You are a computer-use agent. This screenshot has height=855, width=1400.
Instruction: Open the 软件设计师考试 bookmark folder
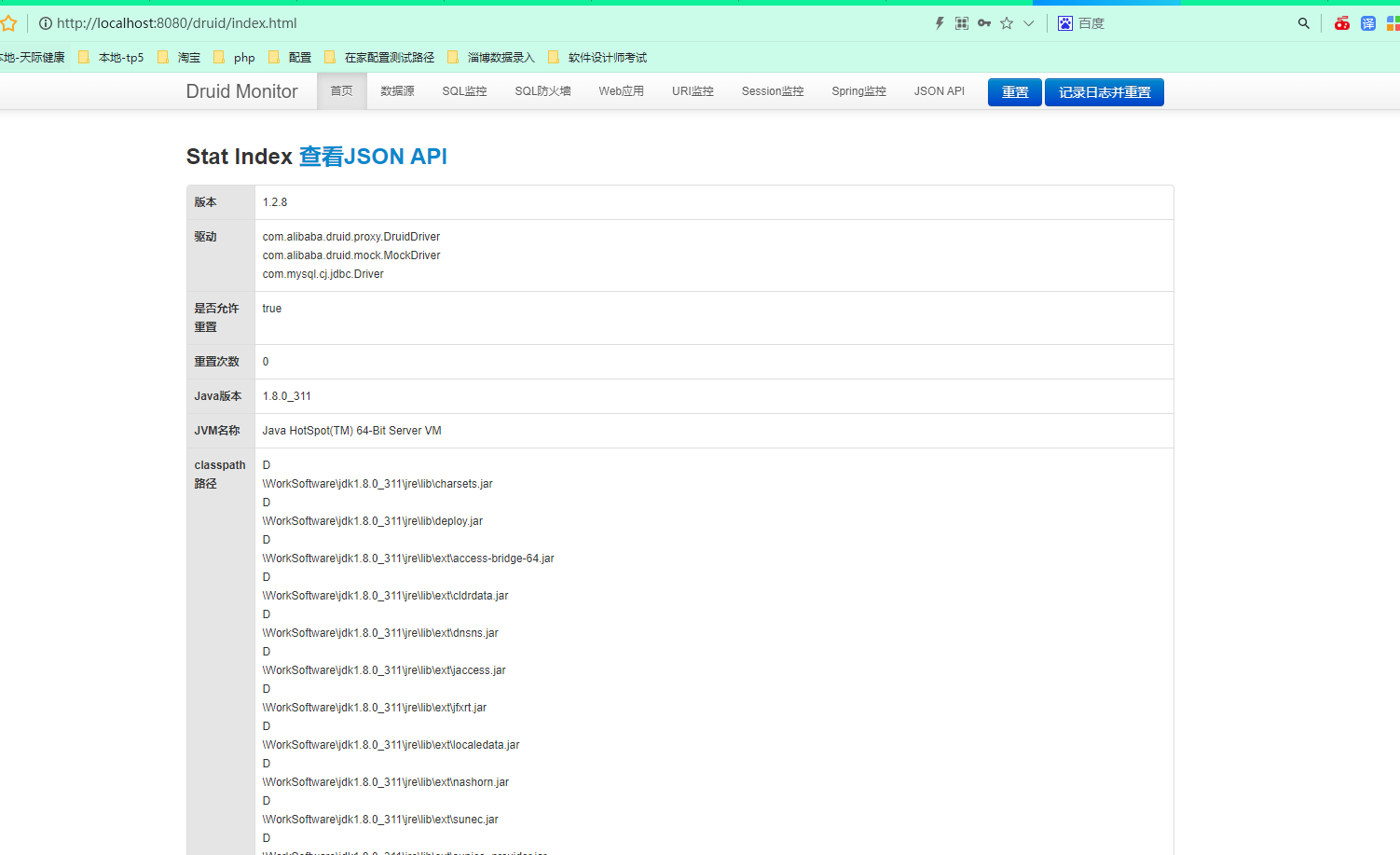pyautogui.click(x=597, y=58)
